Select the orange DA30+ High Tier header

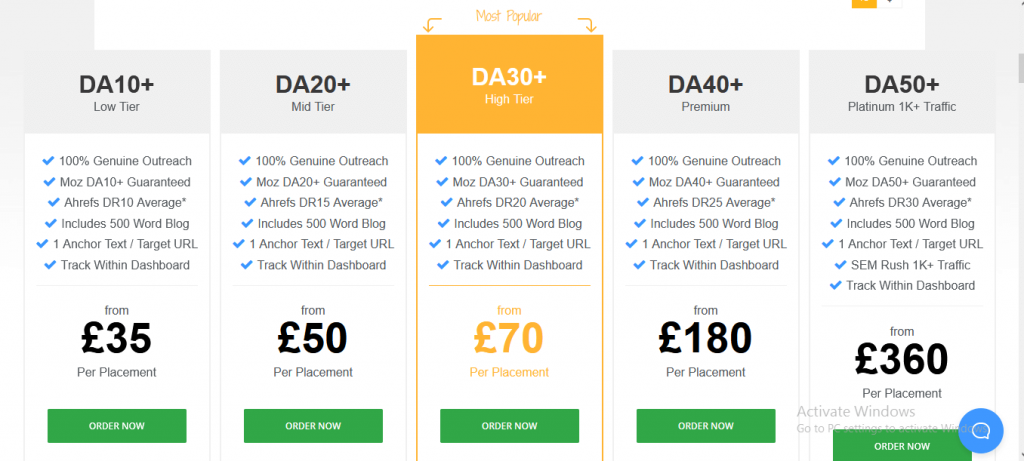pyautogui.click(x=509, y=84)
